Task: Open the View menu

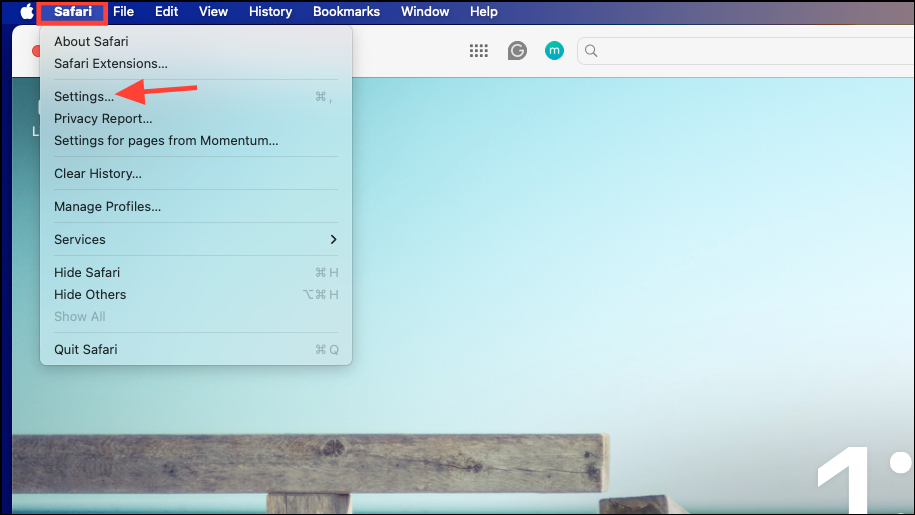Action: [x=213, y=12]
